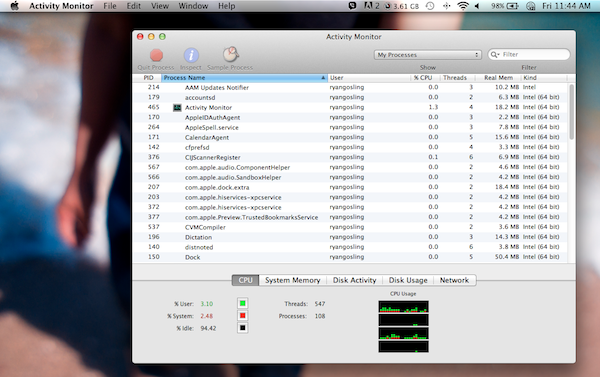The height and width of the screenshot is (377, 600).
Task: Click the Sample Process icon
Action: (231, 55)
